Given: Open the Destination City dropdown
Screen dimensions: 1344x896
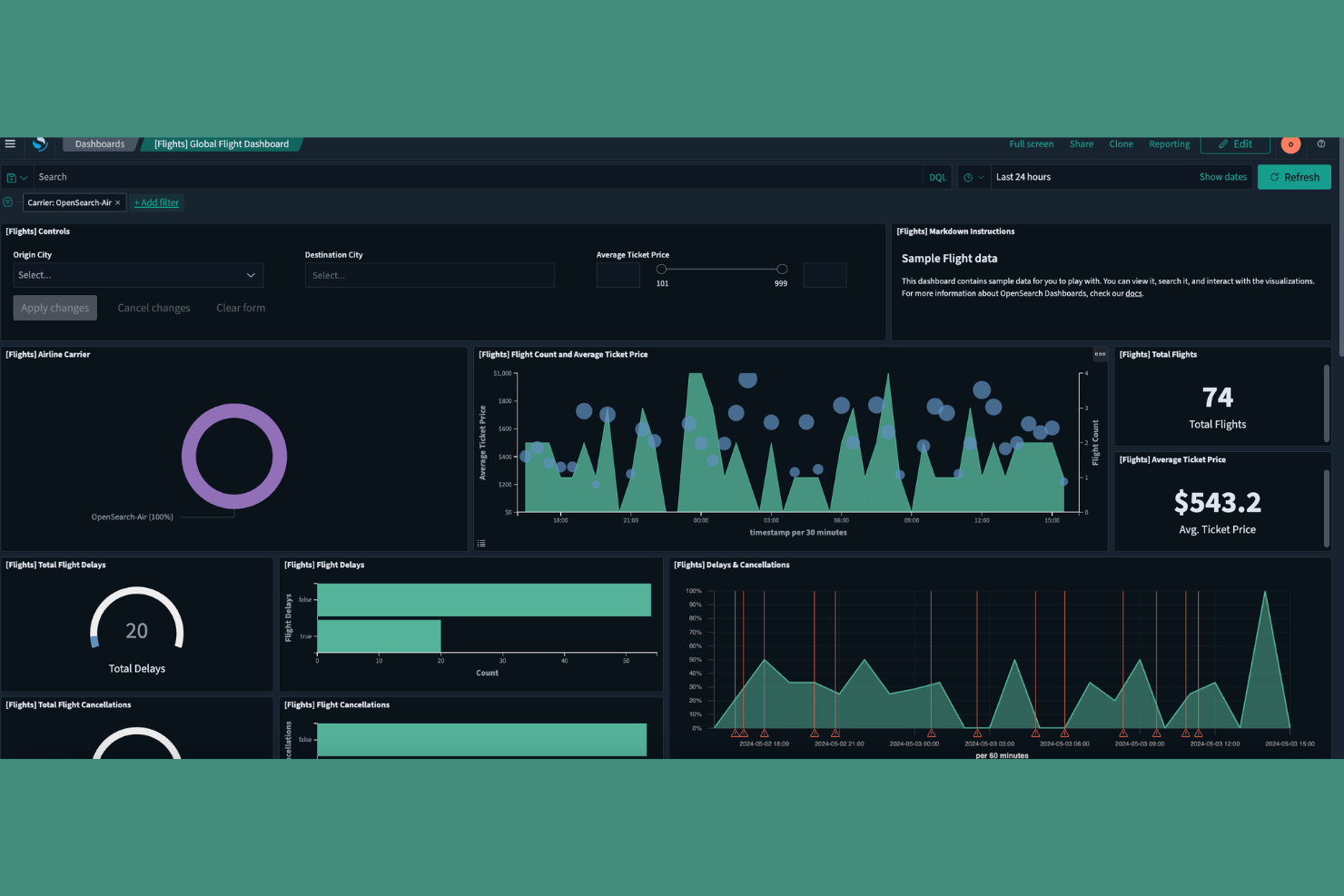Looking at the screenshot, I should click(430, 275).
